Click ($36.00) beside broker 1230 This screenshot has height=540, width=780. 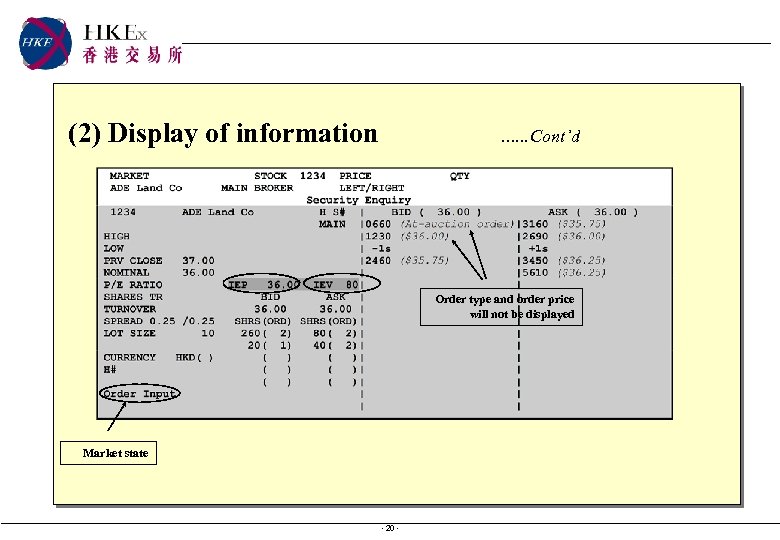pos(425,236)
